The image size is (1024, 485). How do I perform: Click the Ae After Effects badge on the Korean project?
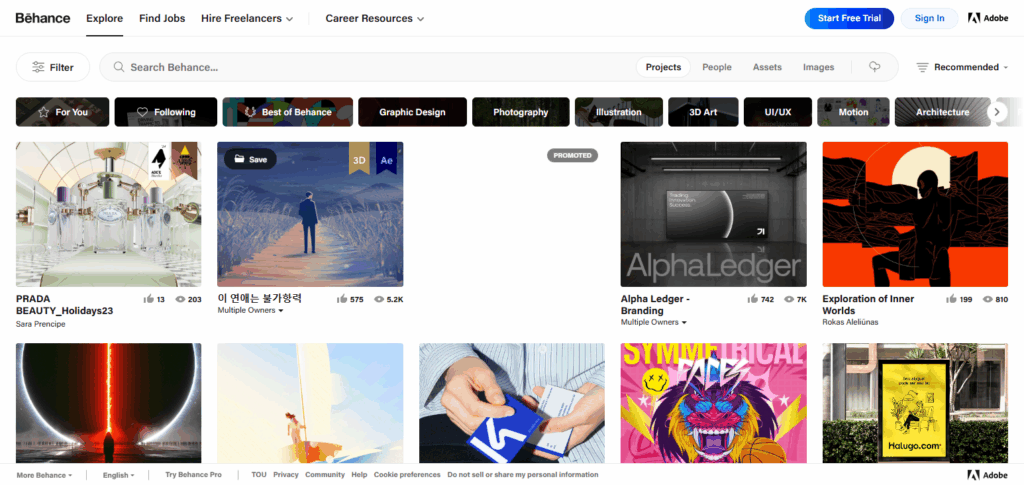(387, 159)
